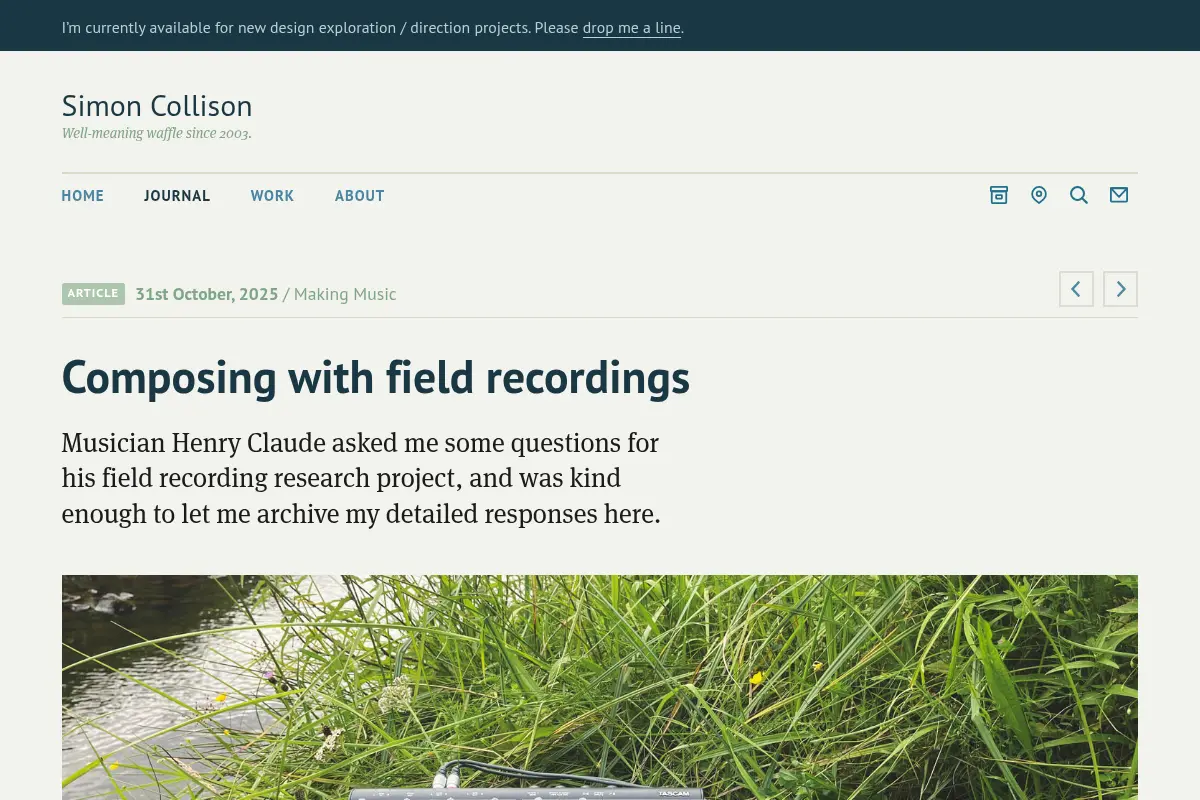Open the About nav item
Screen dimensions: 1200x800
pos(360,196)
